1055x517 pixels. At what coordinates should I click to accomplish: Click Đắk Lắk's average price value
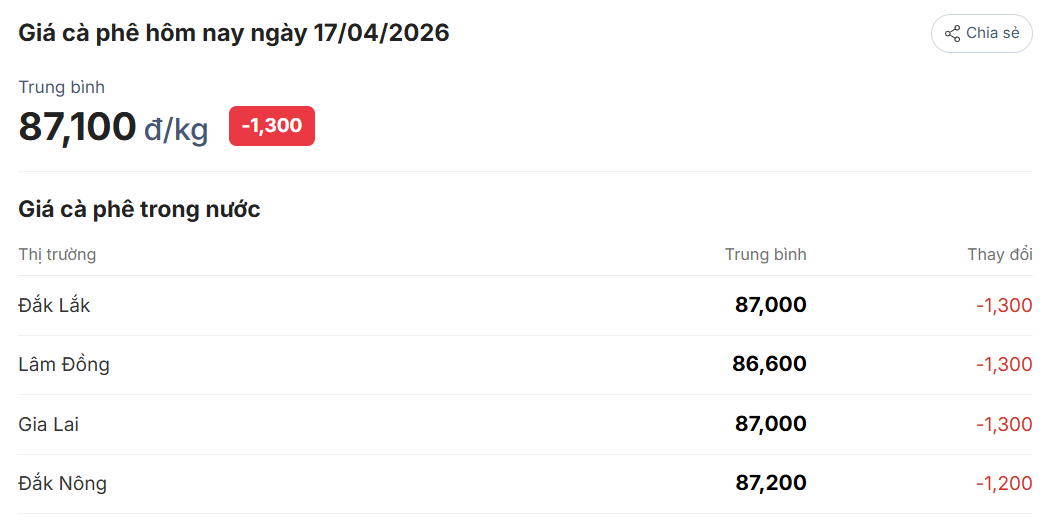tap(770, 305)
